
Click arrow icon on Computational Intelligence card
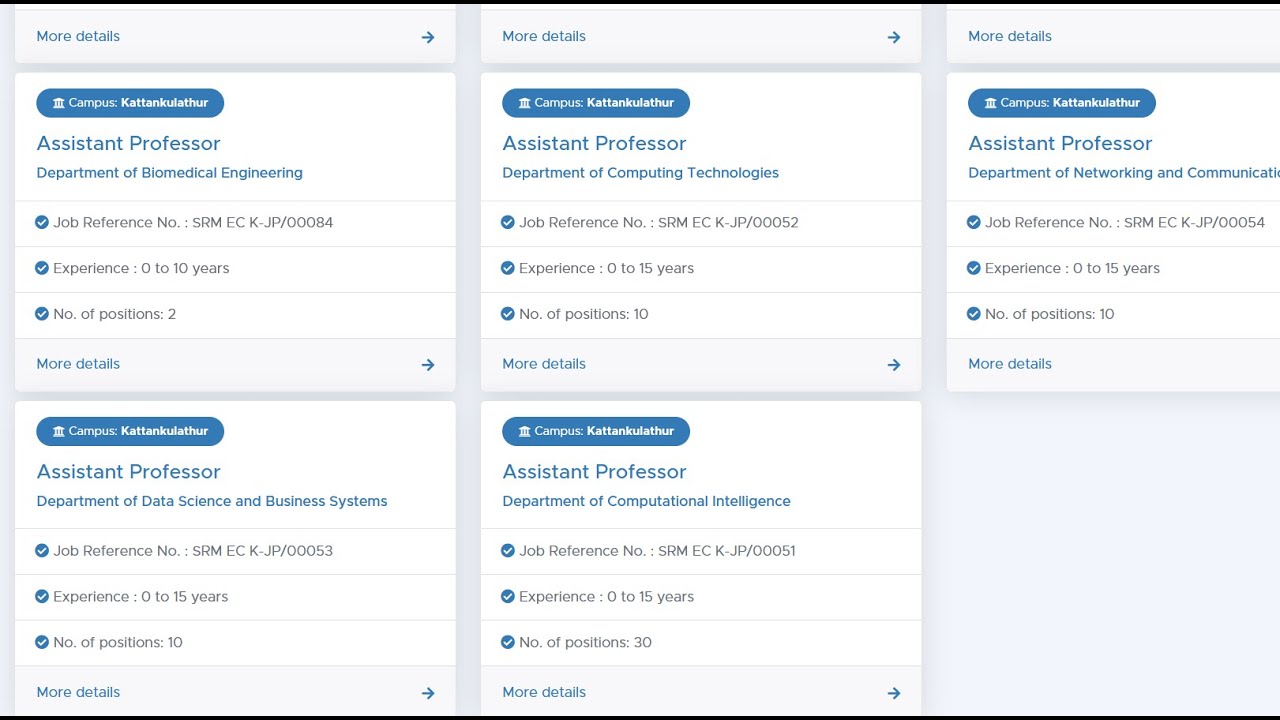(x=894, y=693)
